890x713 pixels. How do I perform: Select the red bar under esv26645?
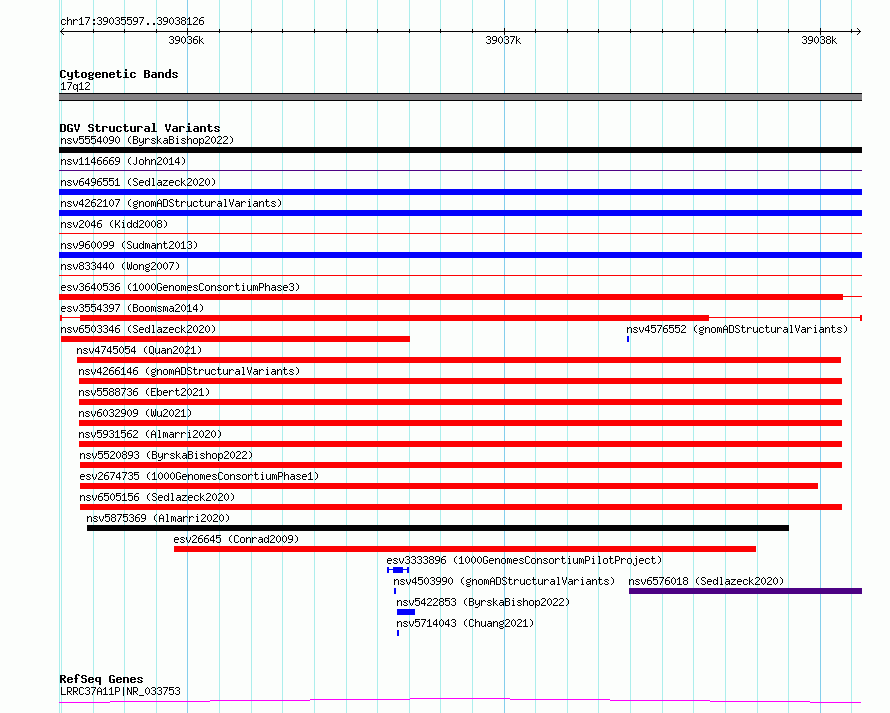(x=465, y=549)
